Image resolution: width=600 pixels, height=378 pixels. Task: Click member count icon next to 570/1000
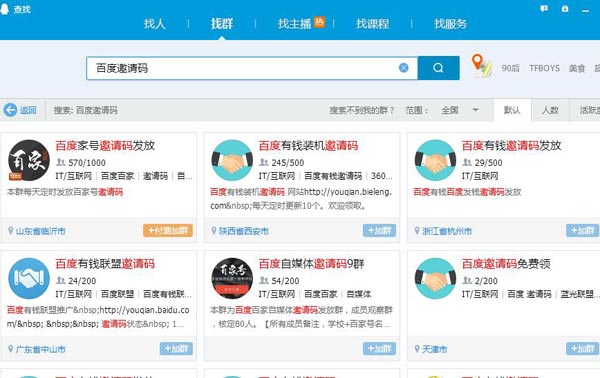(60, 162)
